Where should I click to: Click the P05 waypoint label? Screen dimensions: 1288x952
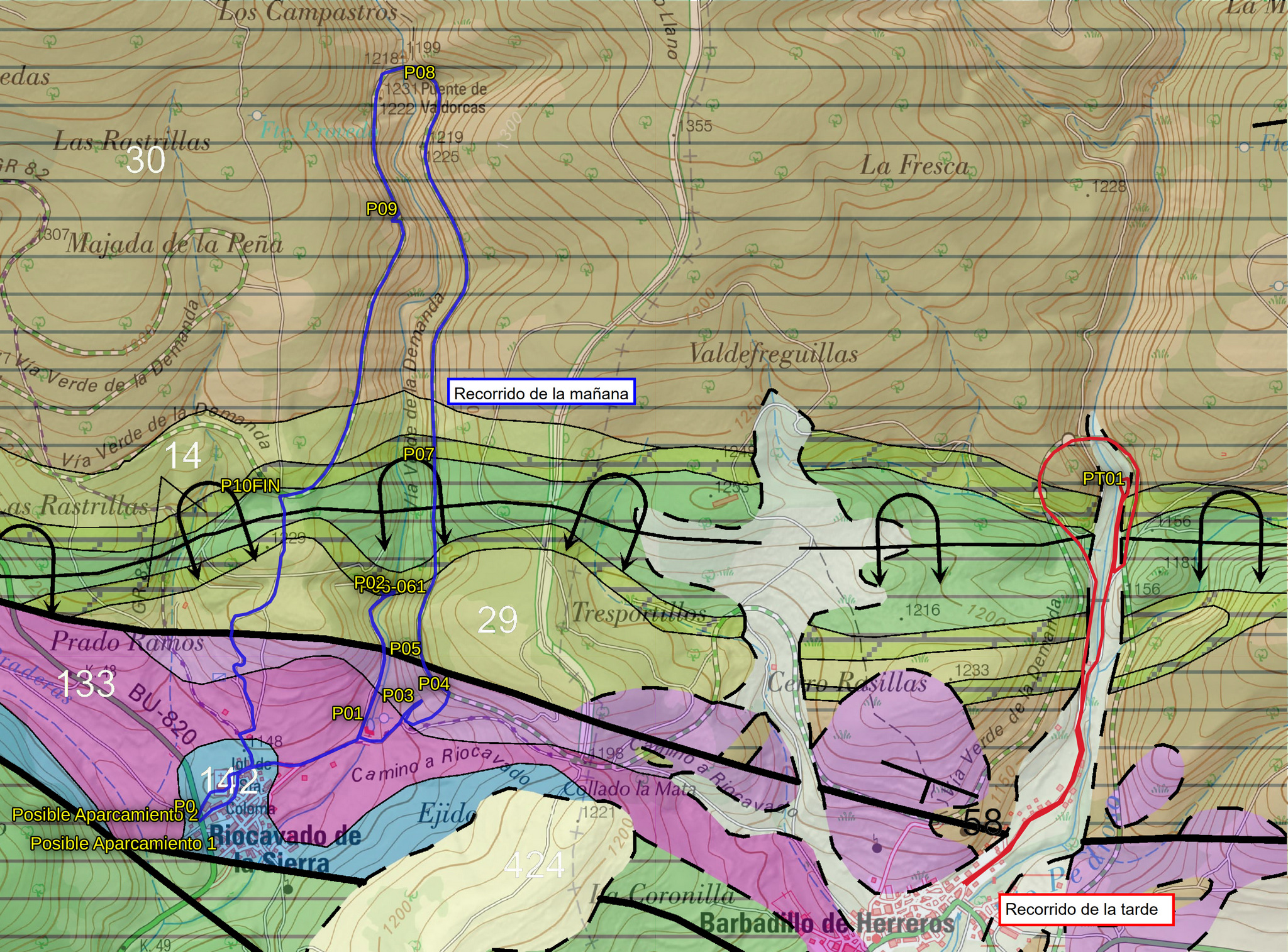[x=405, y=648]
